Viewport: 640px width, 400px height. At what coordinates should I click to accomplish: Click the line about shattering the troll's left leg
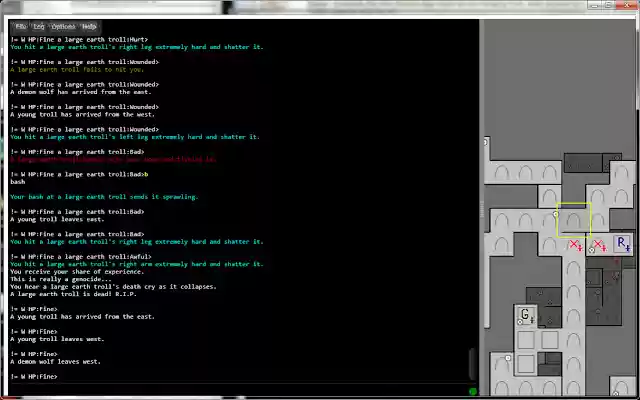tap(135, 137)
